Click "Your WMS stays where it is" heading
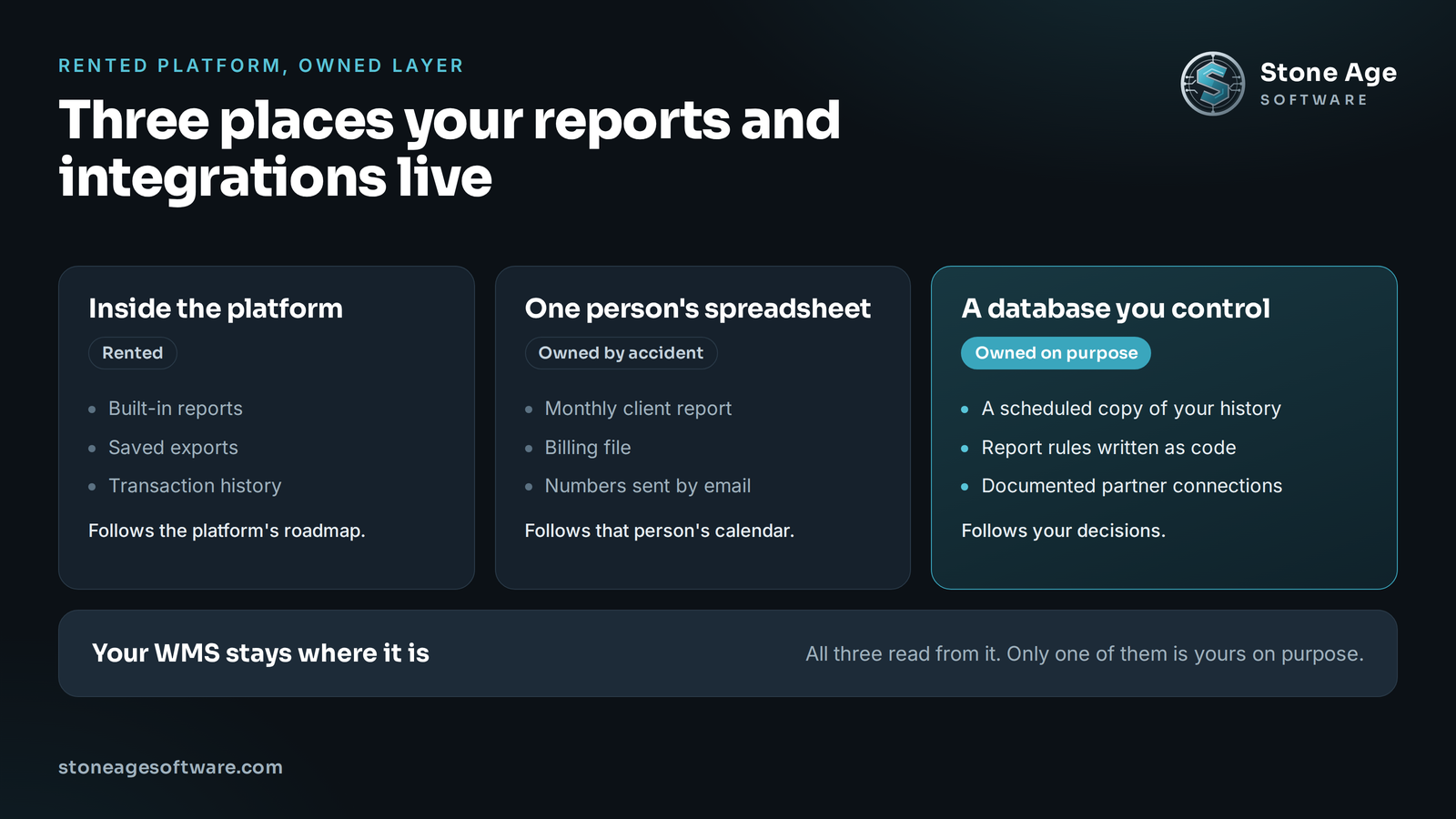This screenshot has height=819, width=1456. [260, 653]
